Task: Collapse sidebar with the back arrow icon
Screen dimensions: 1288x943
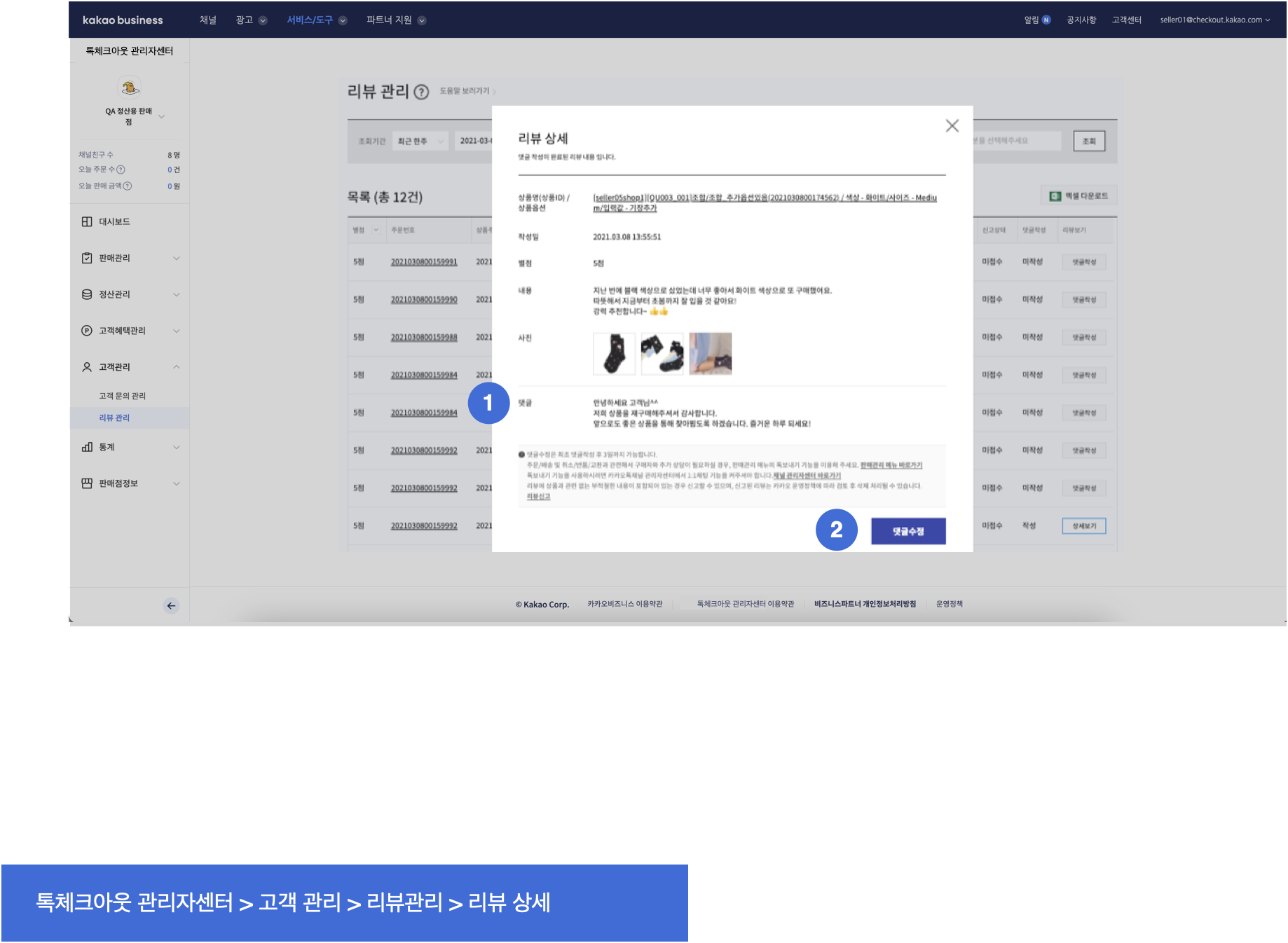Action: 171,606
